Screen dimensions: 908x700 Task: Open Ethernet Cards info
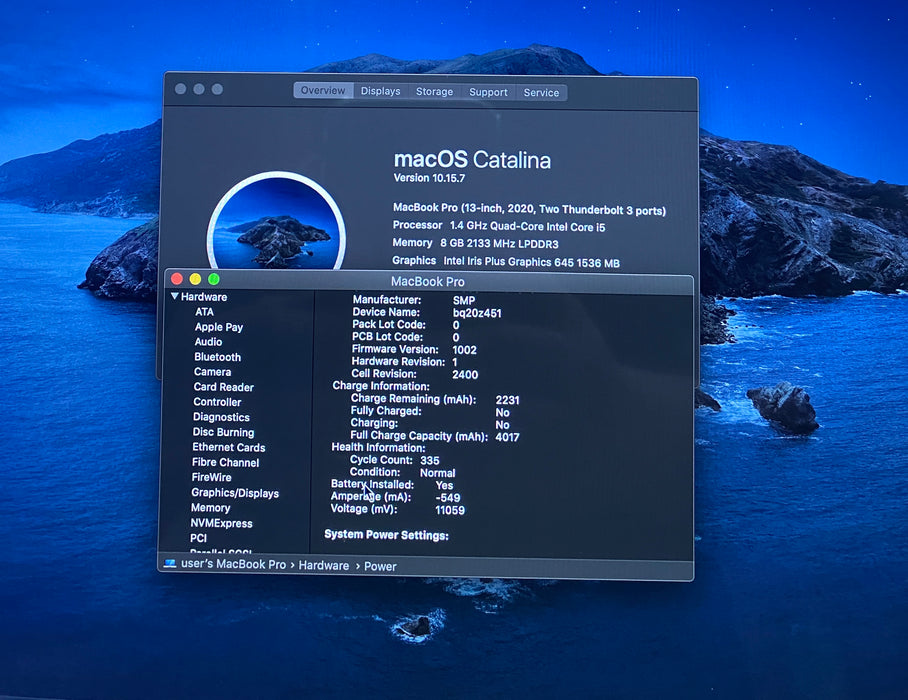228,448
